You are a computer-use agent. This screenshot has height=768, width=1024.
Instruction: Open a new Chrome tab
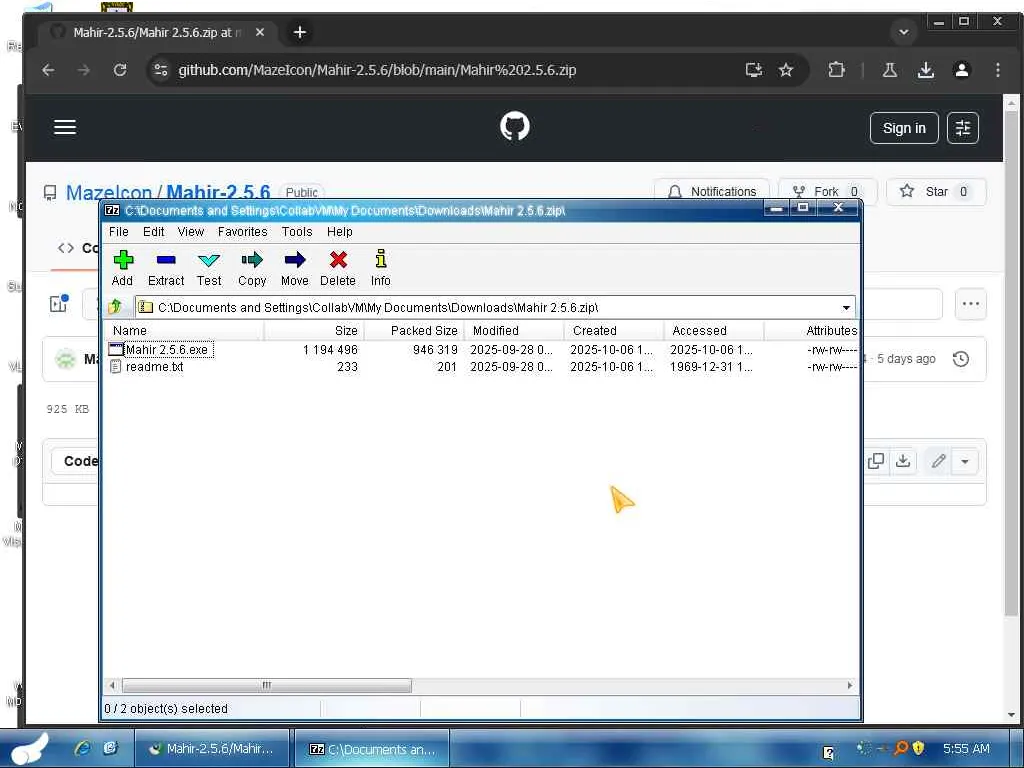[300, 32]
